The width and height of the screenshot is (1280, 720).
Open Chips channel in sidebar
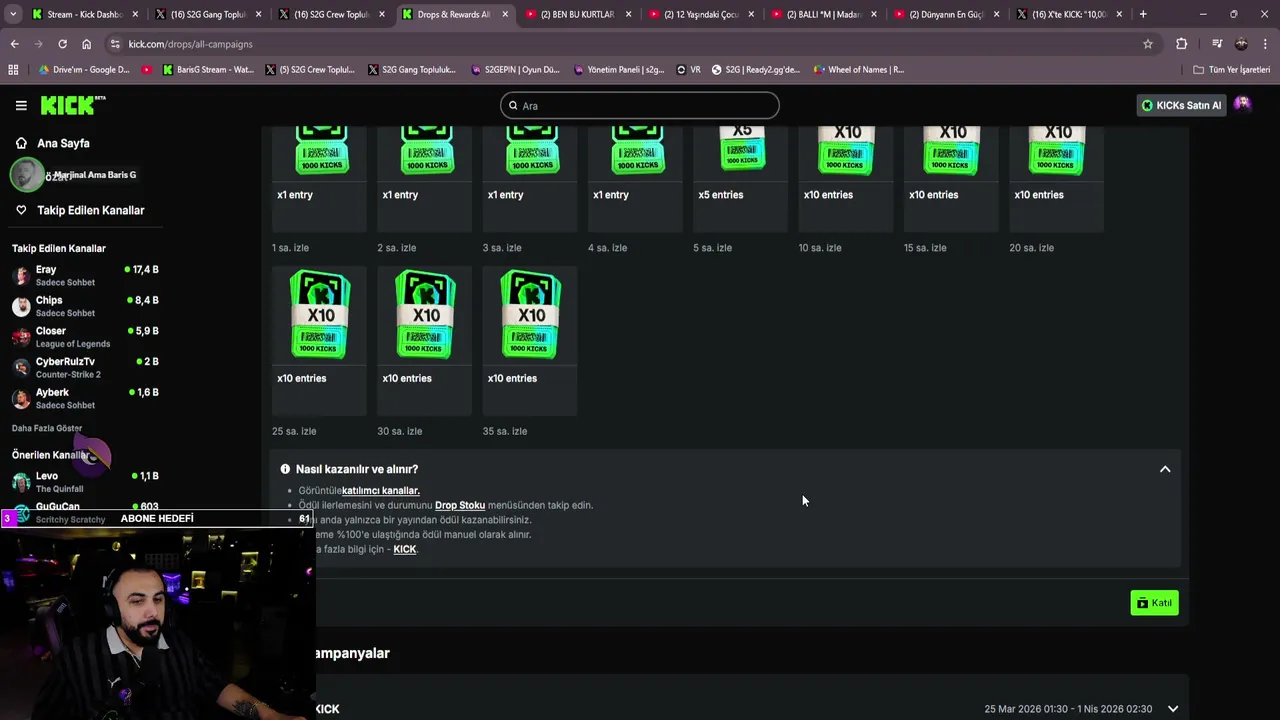click(85, 306)
